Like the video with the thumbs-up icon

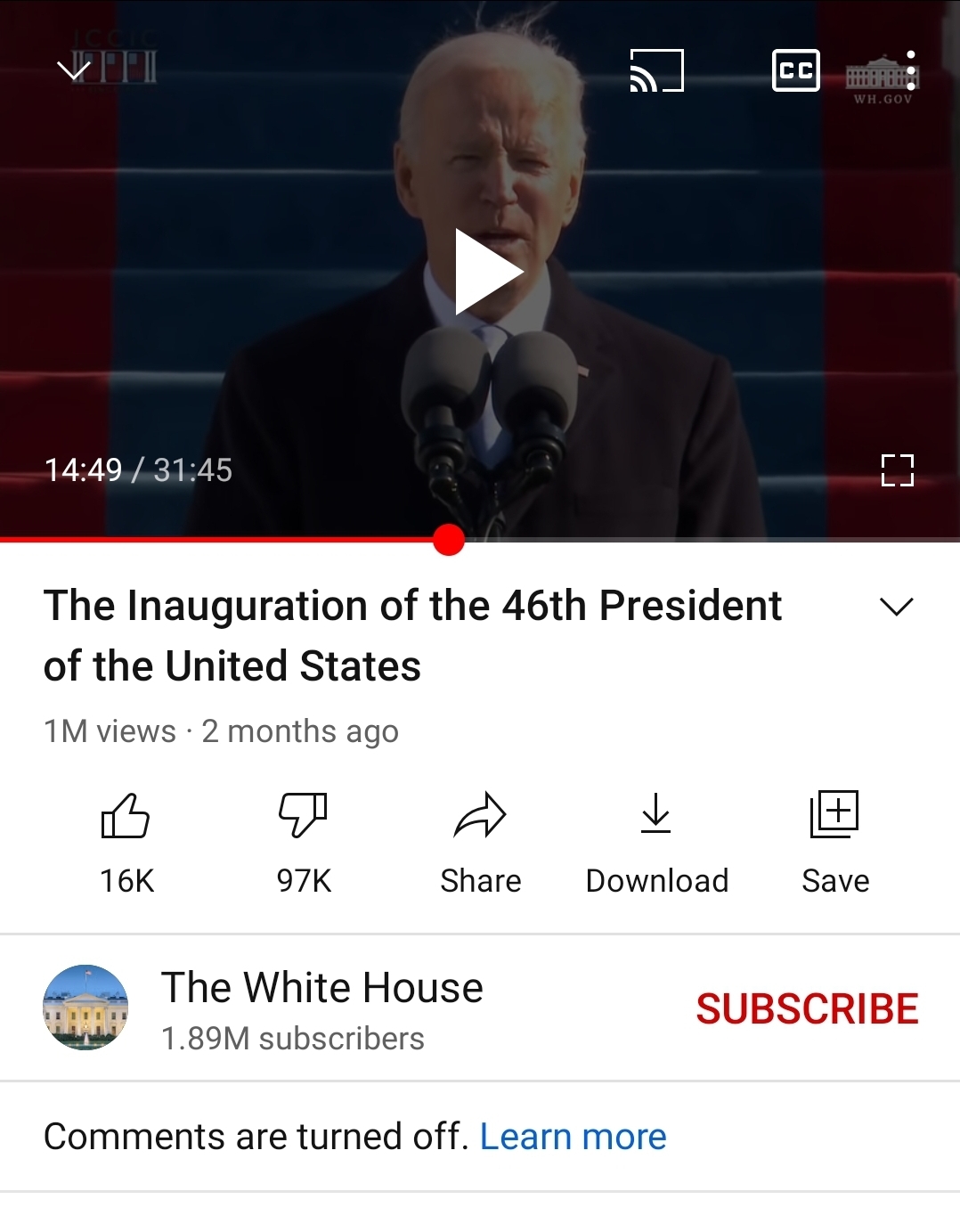pos(126,816)
